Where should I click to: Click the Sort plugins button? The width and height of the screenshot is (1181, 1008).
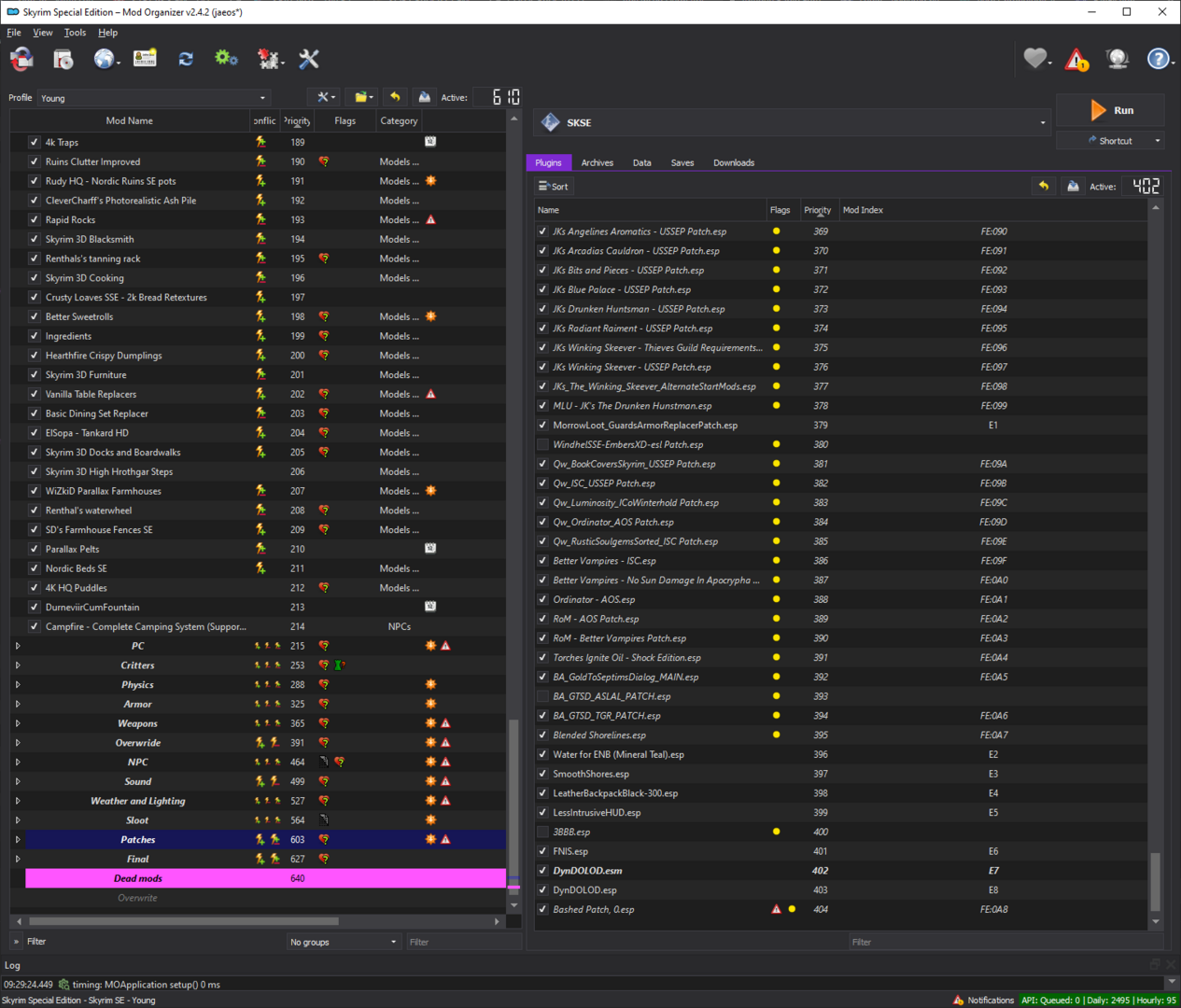click(553, 186)
